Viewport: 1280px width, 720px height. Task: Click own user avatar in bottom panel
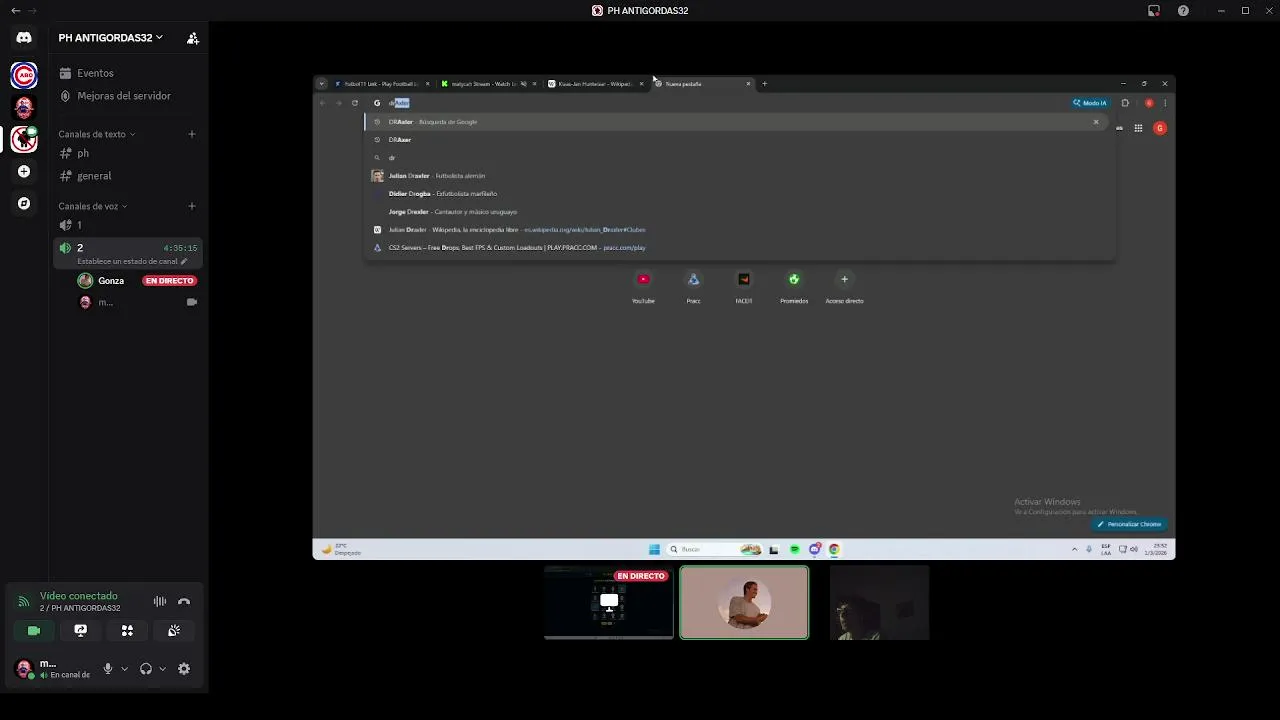24,669
